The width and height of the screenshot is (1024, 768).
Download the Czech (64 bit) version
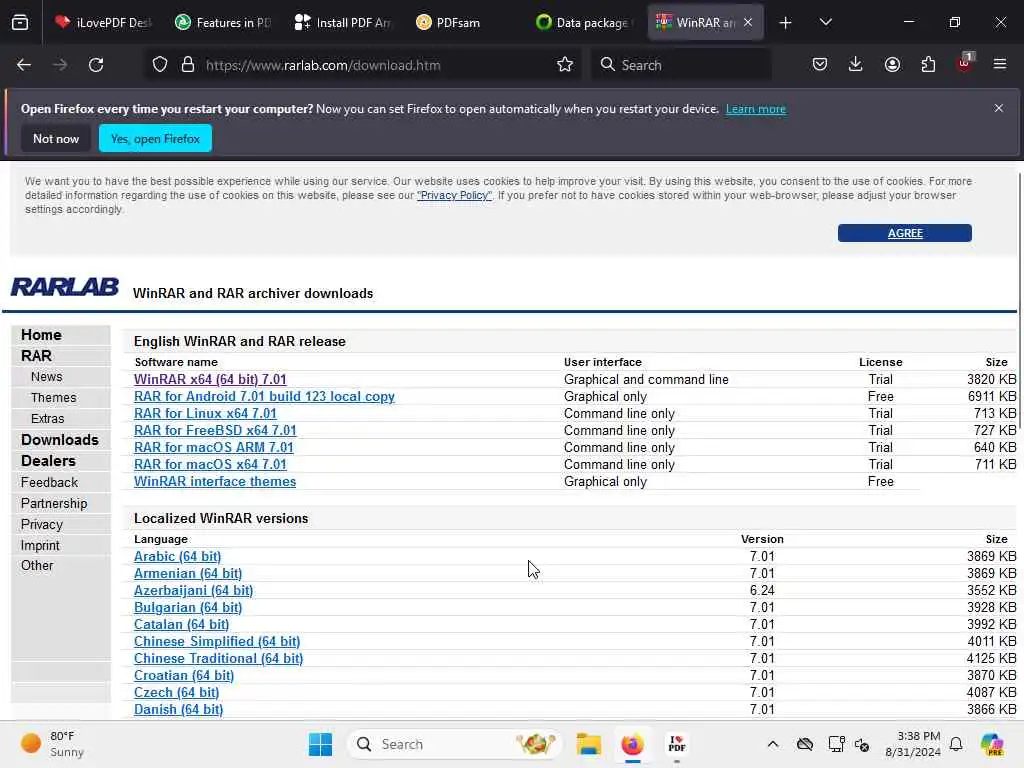click(176, 692)
